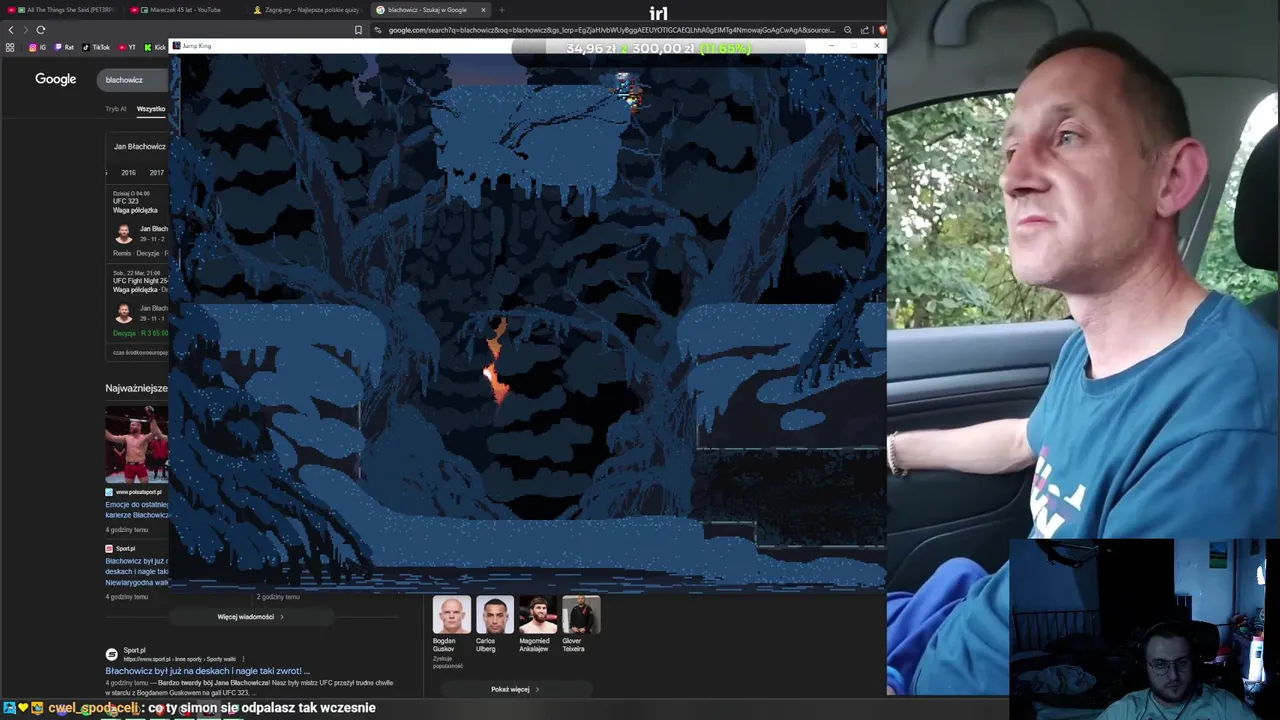The width and height of the screenshot is (1280, 720).
Task: Open Błachowicz był już na deskach result
Action: click(x=208, y=671)
